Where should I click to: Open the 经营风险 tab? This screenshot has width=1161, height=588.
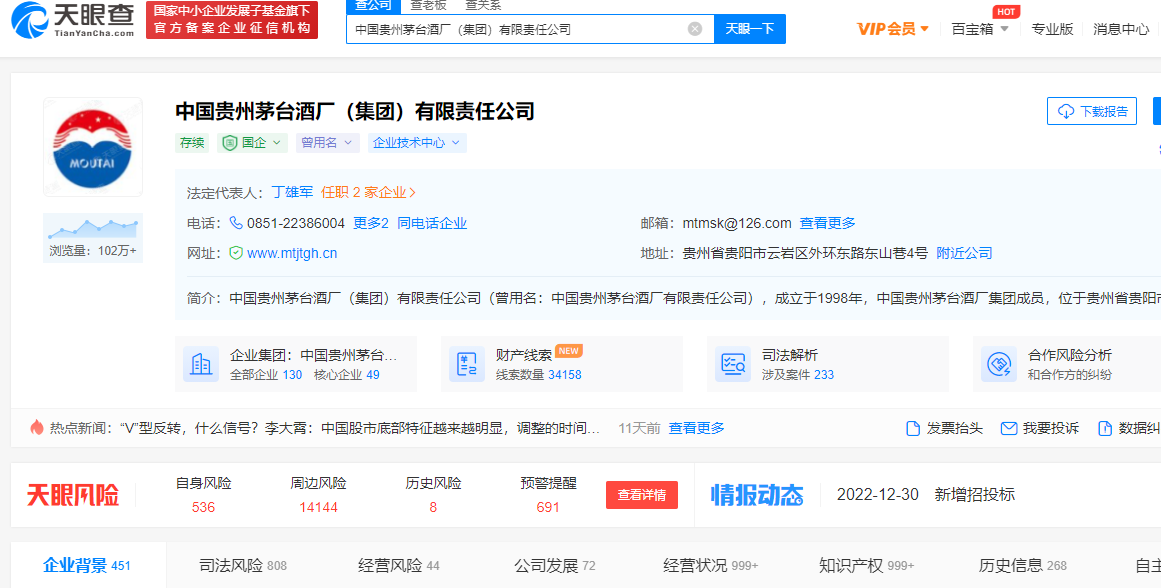pyautogui.click(x=398, y=566)
